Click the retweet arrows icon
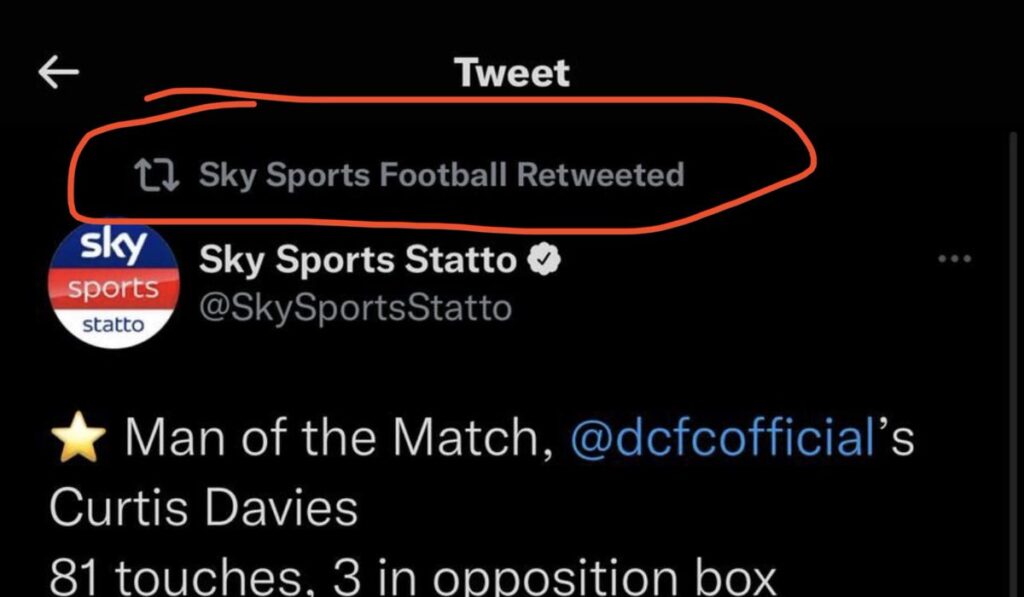This screenshot has height=597, width=1024. pyautogui.click(x=157, y=177)
